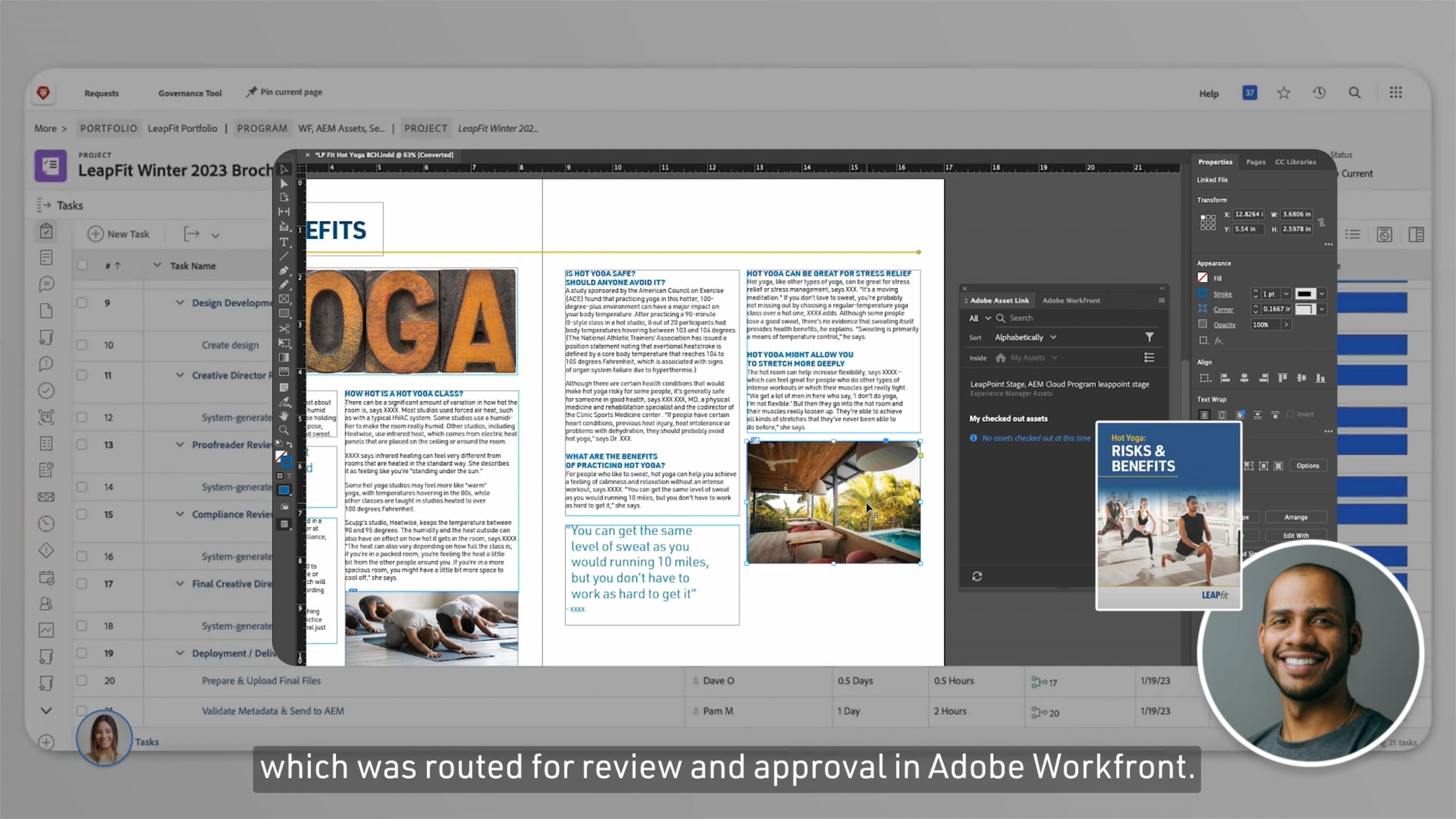The height and width of the screenshot is (819, 1456).
Task: Toggle the select-all tasks header checkbox
Action: point(83,265)
